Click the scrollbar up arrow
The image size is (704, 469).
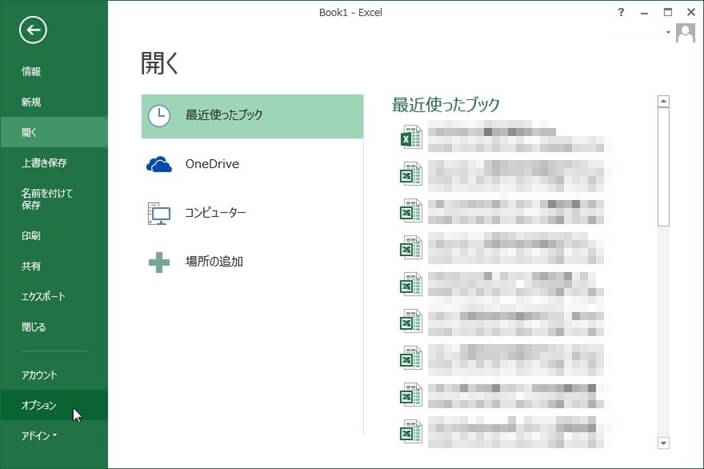663,101
